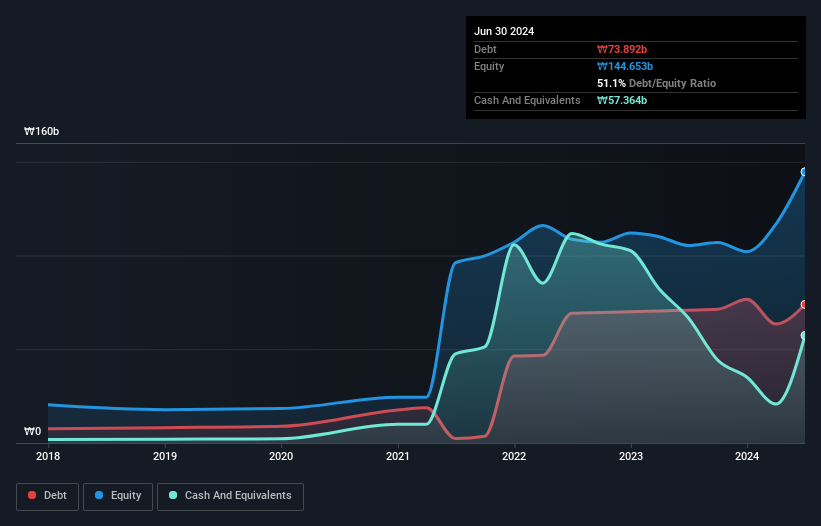Click the Debt row label in tooltip
The width and height of the screenshot is (821, 526).
[x=485, y=49]
